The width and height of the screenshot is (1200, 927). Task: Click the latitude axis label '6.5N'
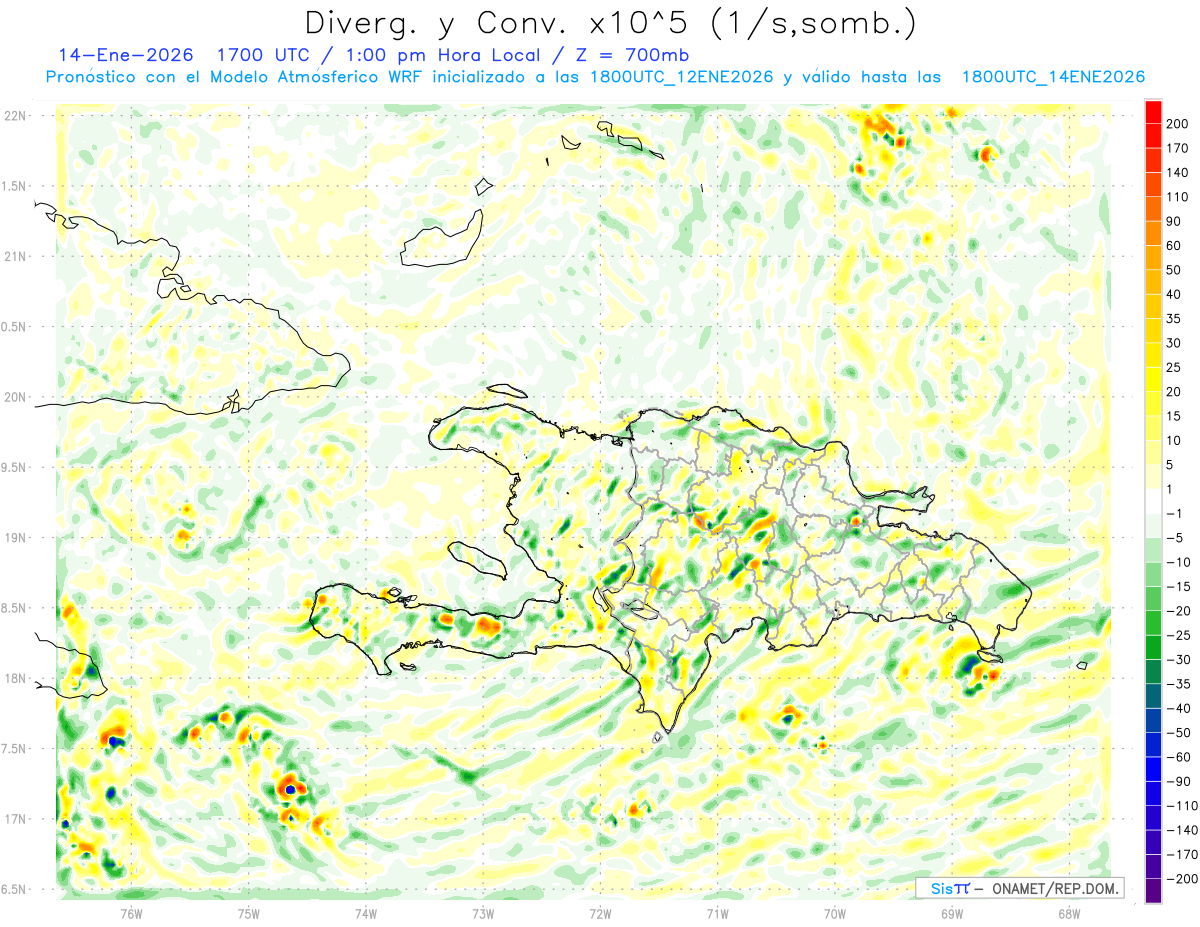[14, 890]
